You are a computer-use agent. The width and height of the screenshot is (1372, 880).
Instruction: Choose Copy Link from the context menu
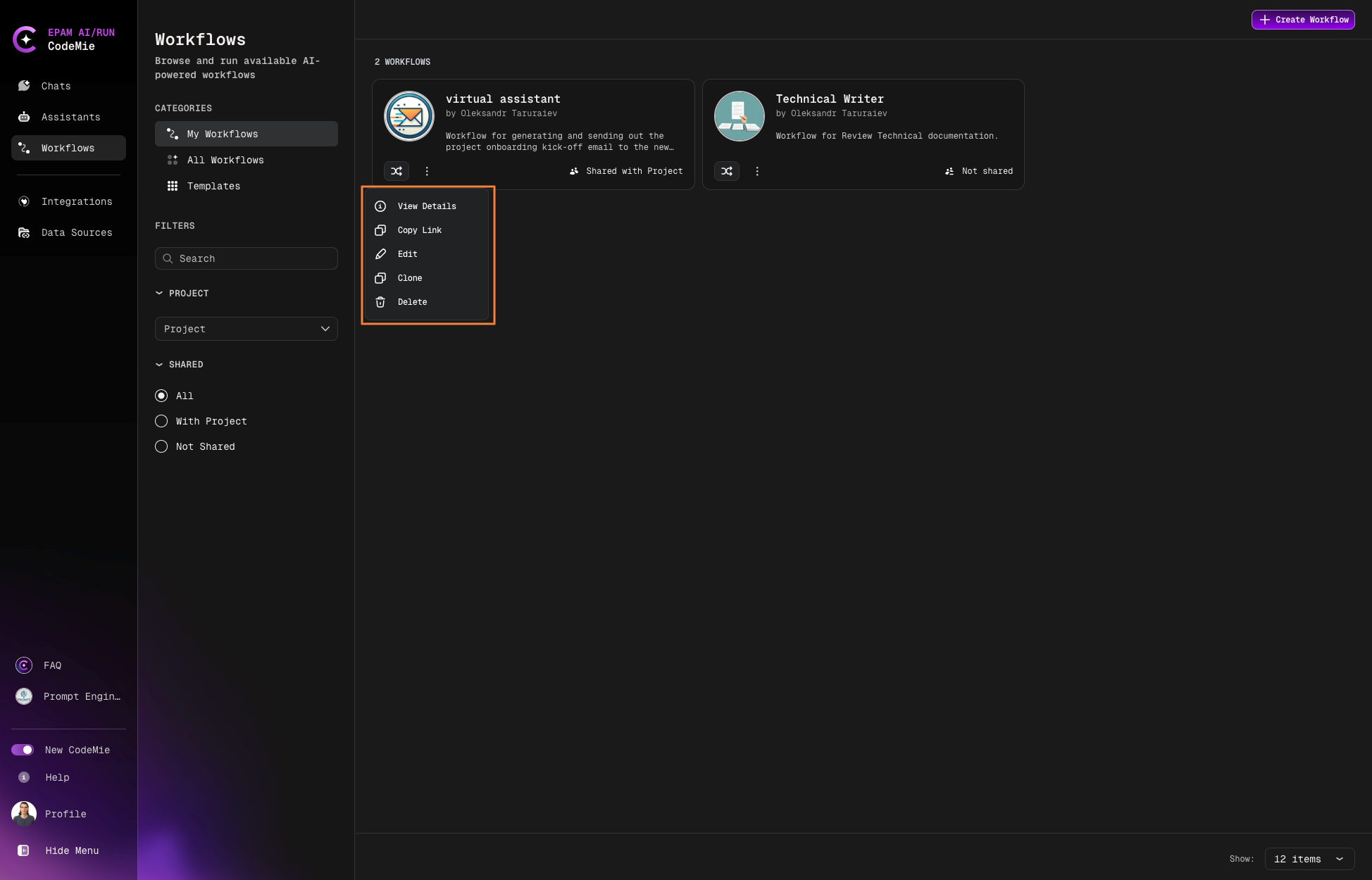pos(420,230)
